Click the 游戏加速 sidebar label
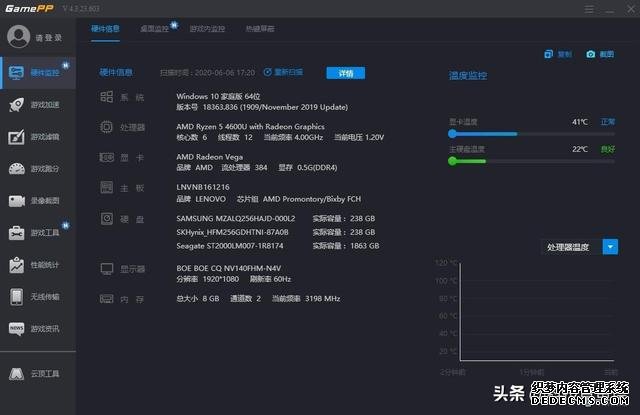Image resolution: width=640 pixels, height=415 pixels. [45, 105]
